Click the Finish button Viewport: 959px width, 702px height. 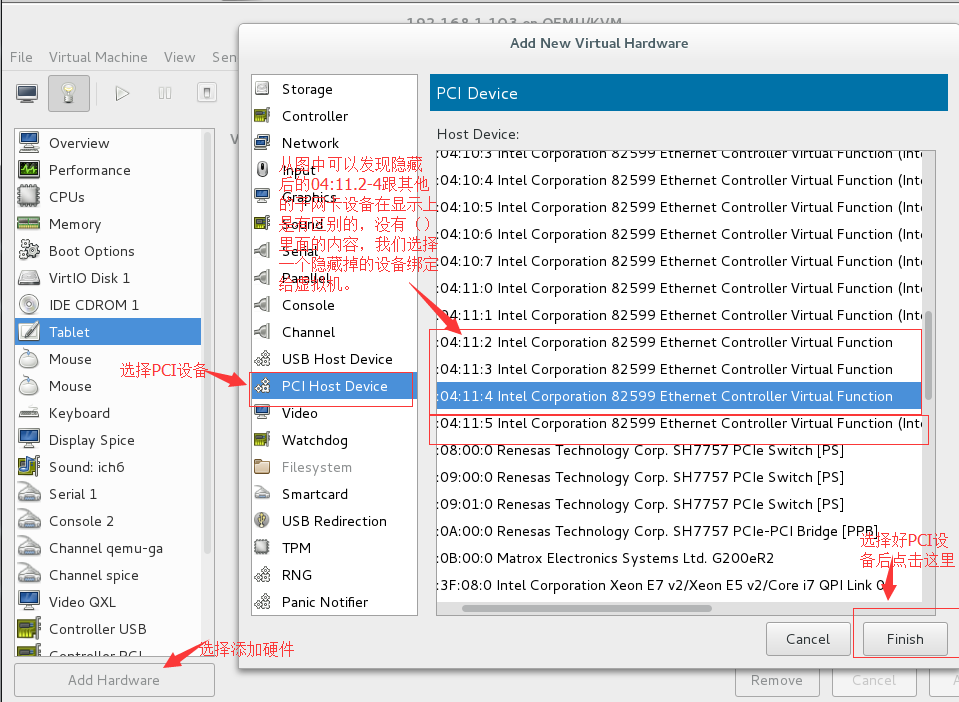point(904,639)
